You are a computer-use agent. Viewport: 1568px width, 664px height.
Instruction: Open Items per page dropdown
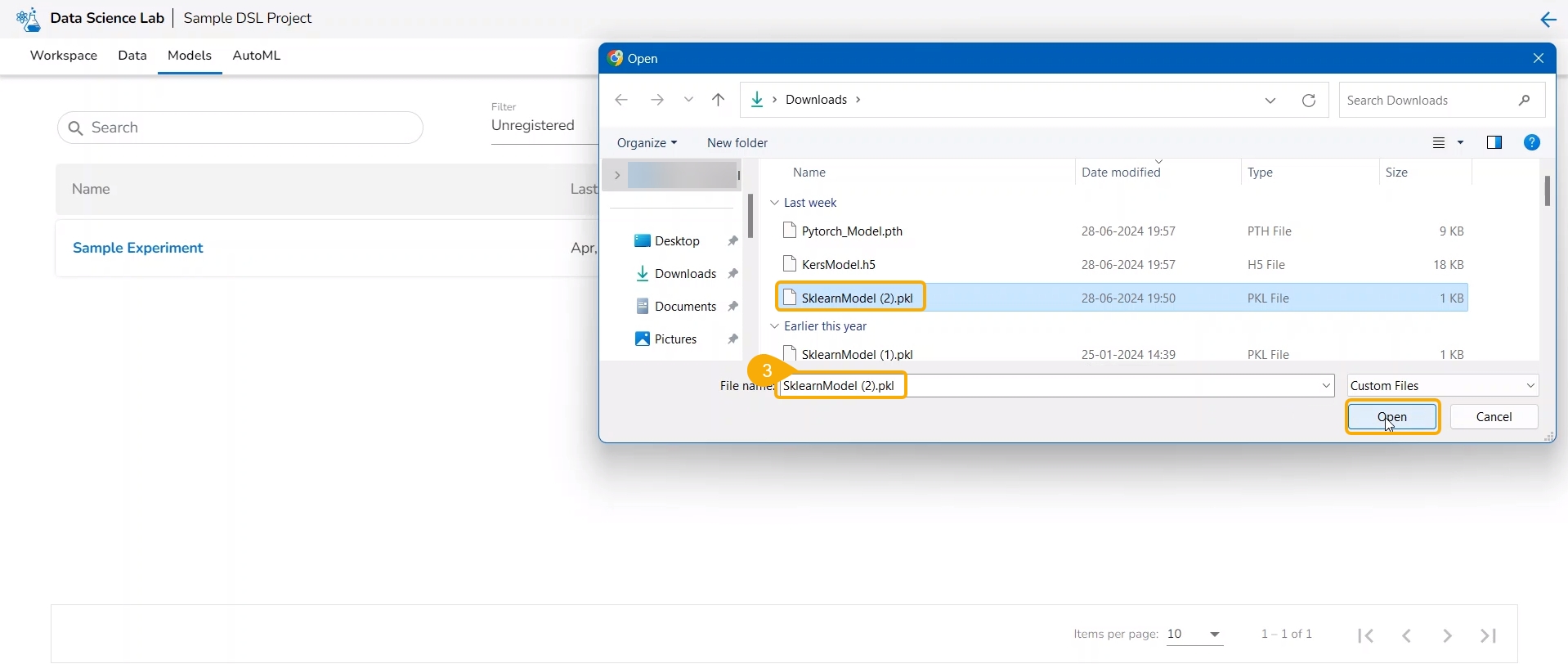click(x=1194, y=635)
